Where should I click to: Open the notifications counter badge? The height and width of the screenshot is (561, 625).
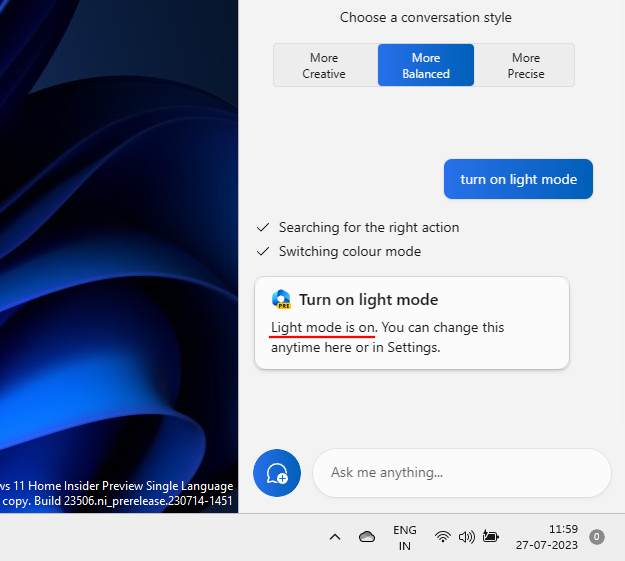pyautogui.click(x=597, y=537)
